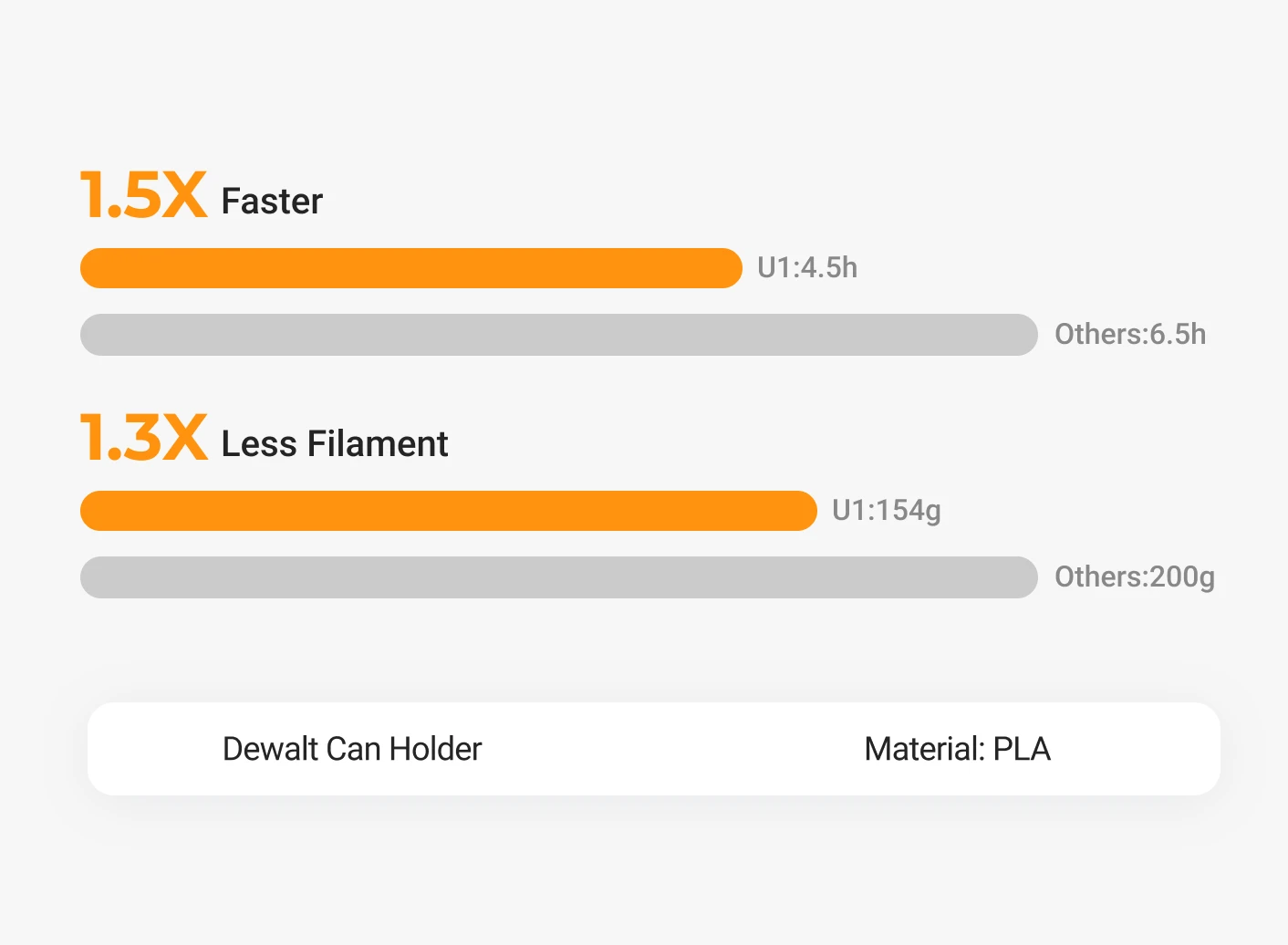Click the word Filament in the heading
Viewport: 1288px width, 945px height.
378,444
